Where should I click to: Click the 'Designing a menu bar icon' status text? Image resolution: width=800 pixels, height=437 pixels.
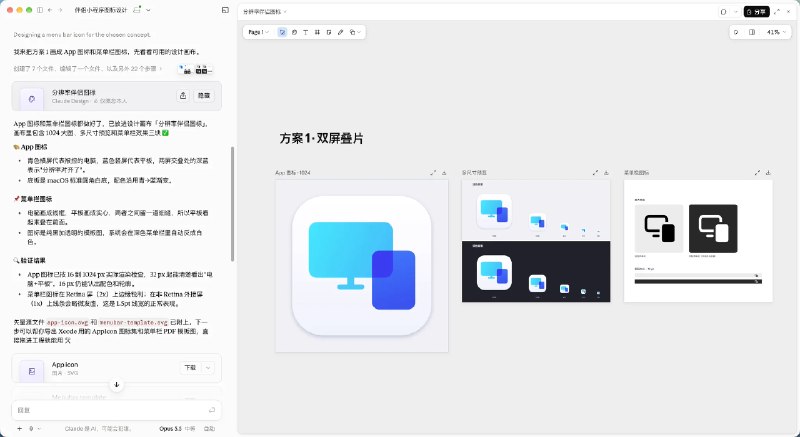coord(82,35)
